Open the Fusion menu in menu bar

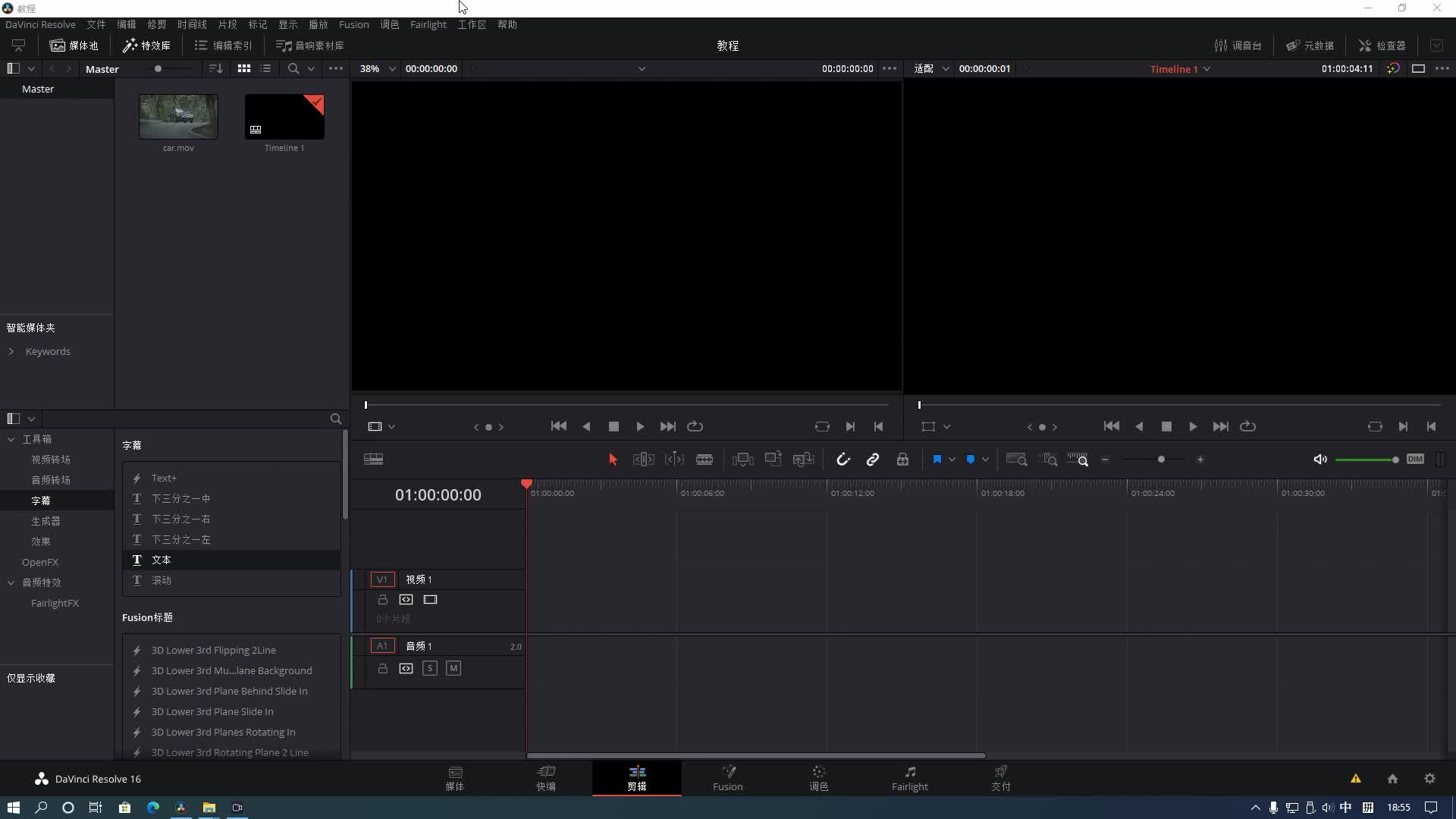click(x=353, y=24)
